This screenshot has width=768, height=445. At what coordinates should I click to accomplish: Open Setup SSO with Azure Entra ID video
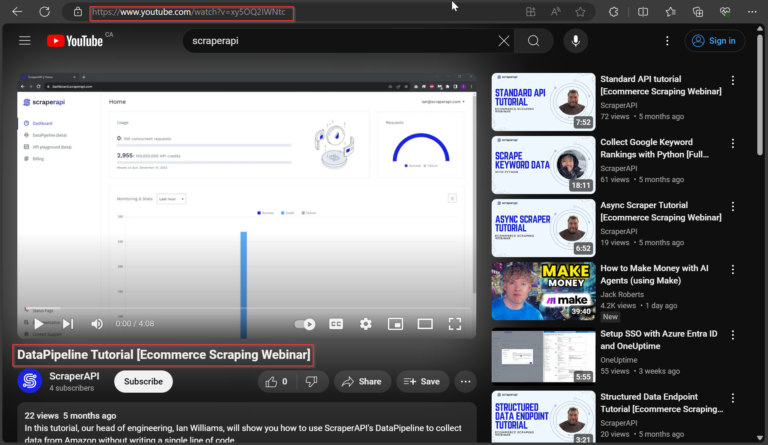click(659, 340)
